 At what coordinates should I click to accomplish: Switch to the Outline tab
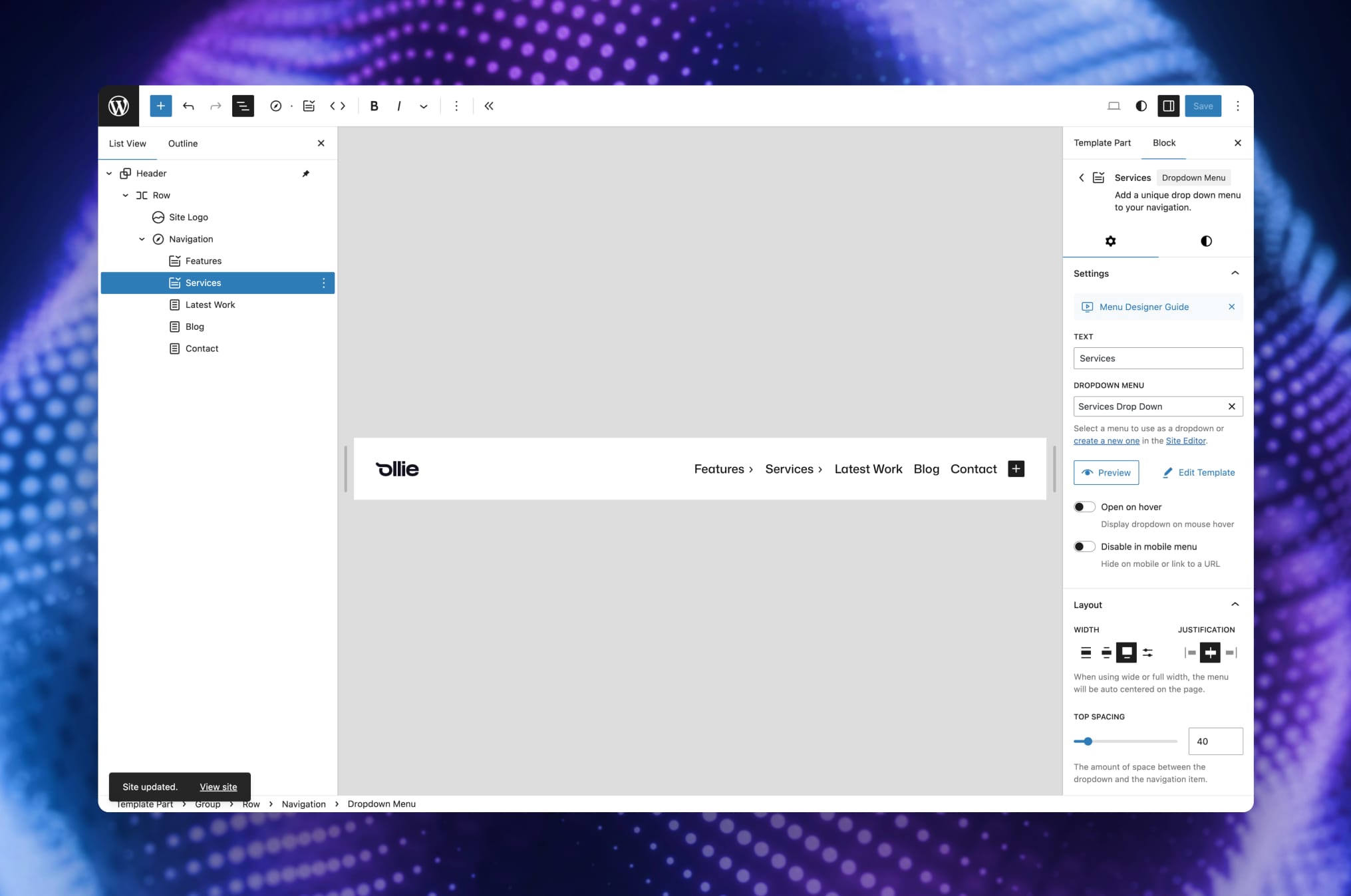point(182,143)
